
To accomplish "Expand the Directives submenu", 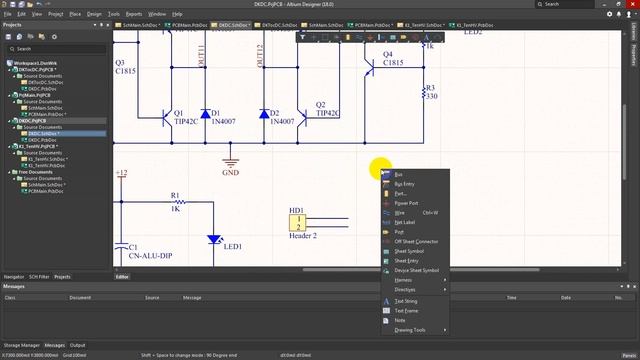I will click(416, 289).
